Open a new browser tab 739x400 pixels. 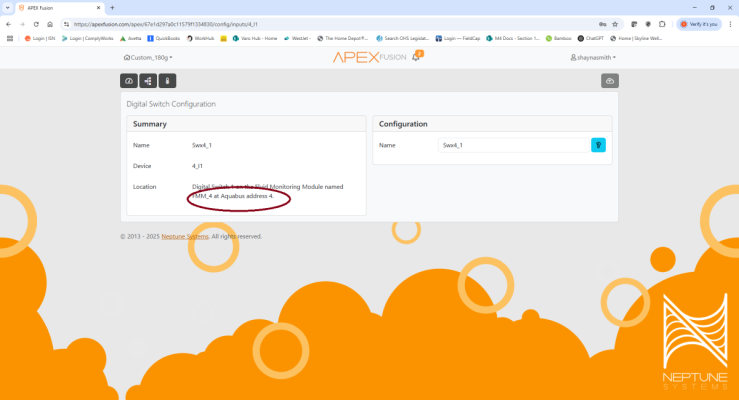point(112,8)
